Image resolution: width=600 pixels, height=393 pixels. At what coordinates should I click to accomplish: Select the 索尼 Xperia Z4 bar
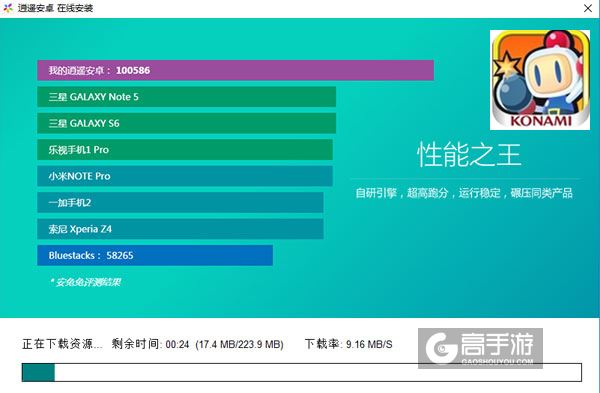point(180,229)
